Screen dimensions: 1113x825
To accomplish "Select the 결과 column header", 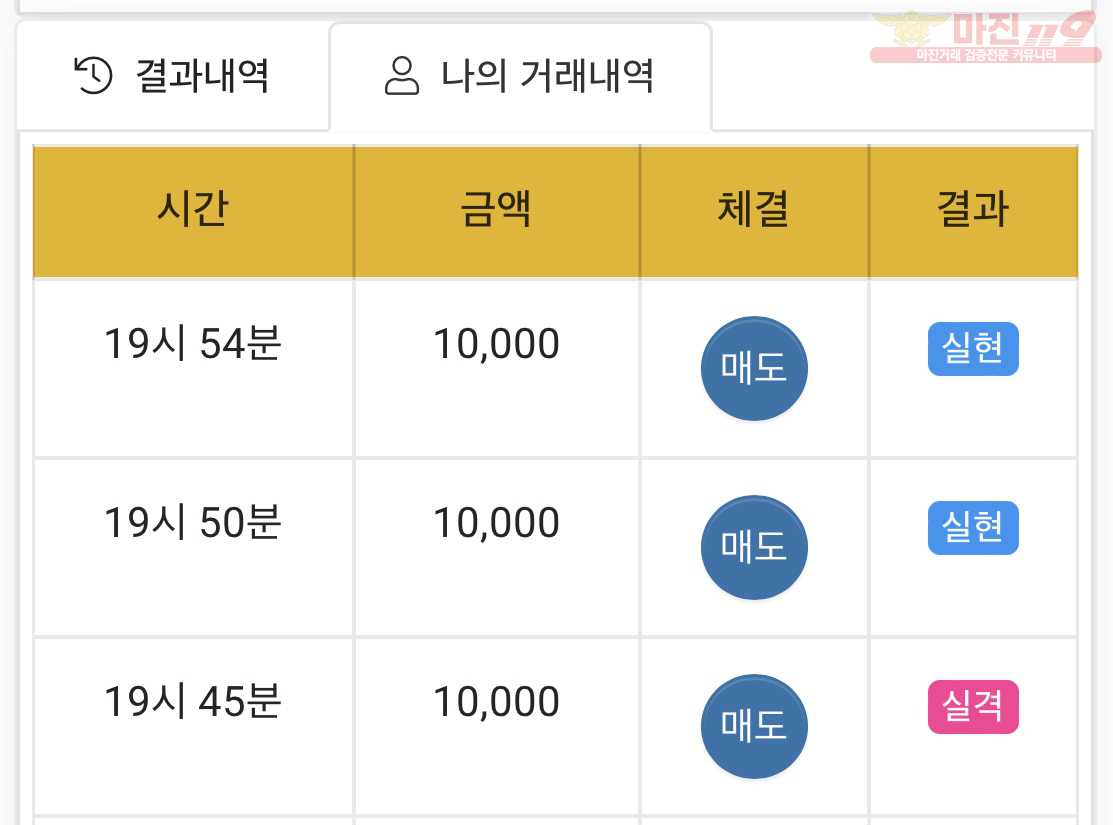I will 973,211.
